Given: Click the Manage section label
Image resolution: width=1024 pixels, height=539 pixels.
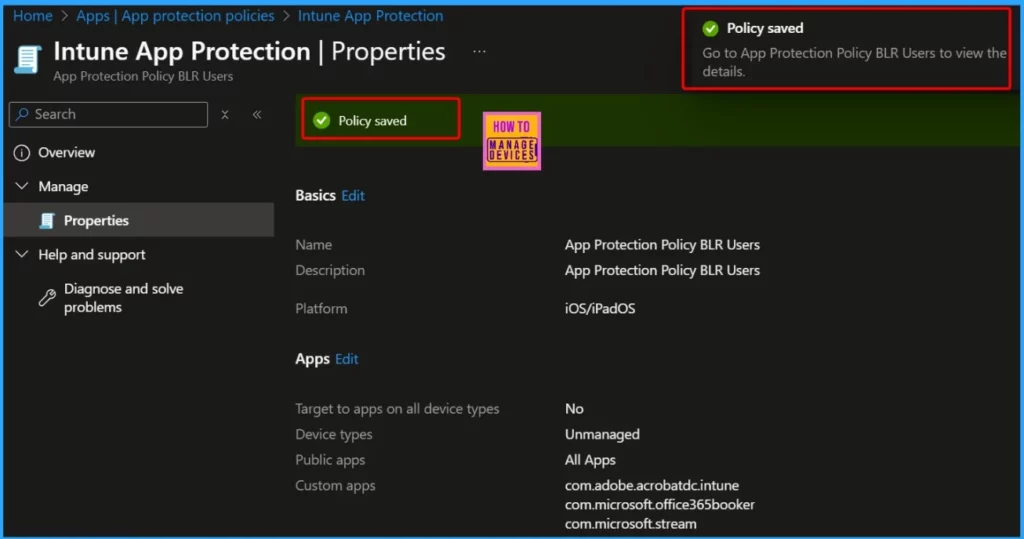Looking at the screenshot, I should [63, 186].
